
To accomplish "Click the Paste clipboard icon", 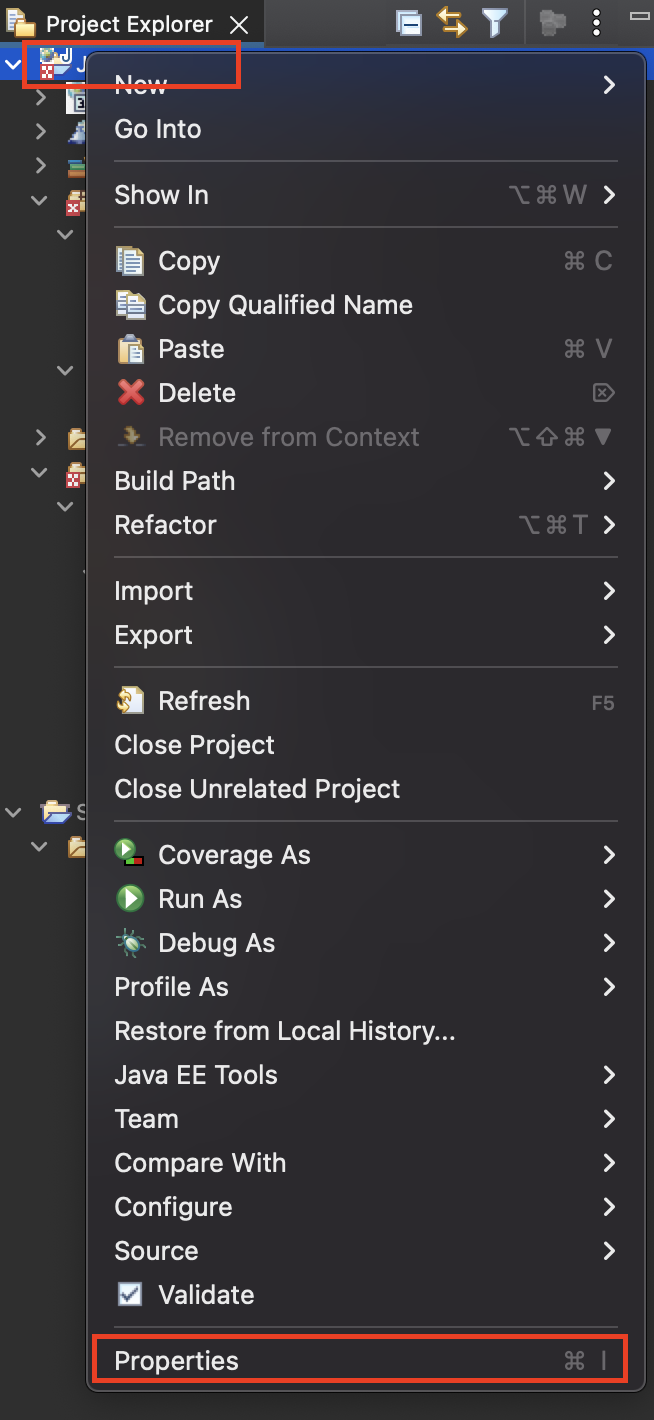I will click(x=131, y=349).
